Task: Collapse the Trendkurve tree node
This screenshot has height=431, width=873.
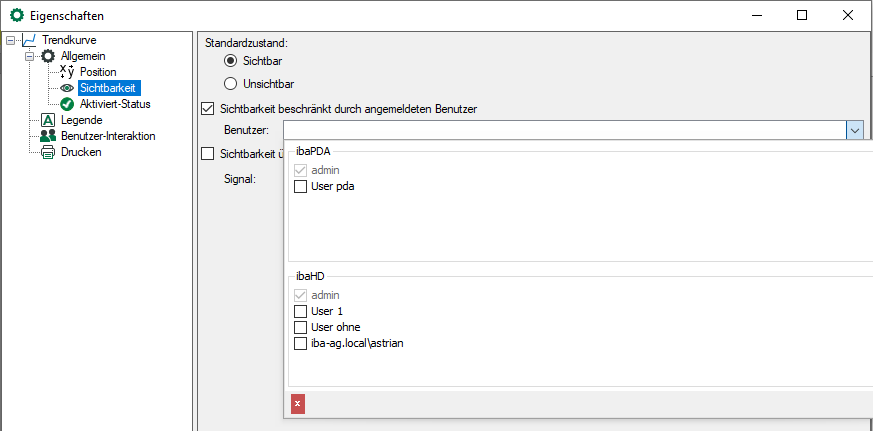Action: 10,40
